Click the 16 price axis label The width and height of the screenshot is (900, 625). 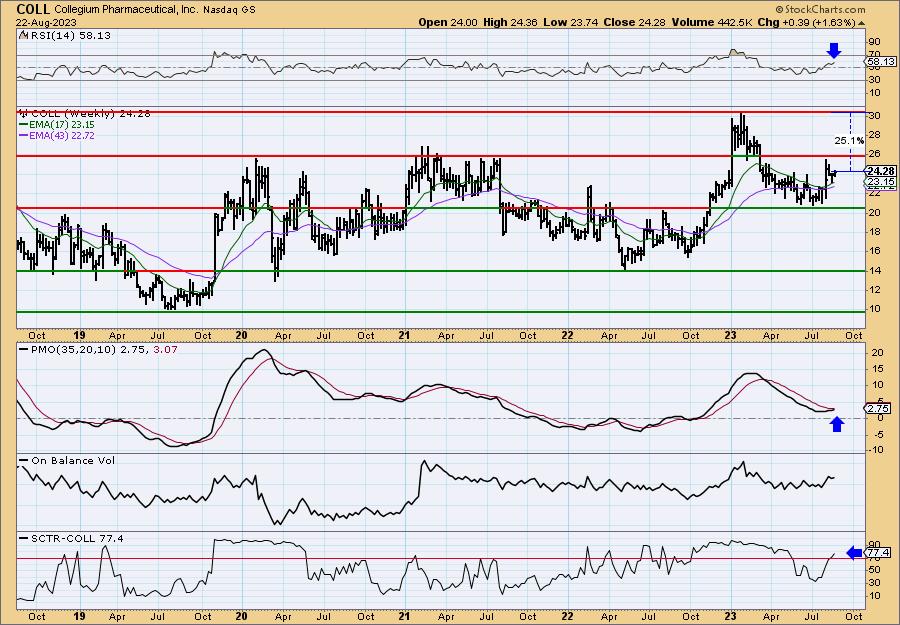point(875,251)
